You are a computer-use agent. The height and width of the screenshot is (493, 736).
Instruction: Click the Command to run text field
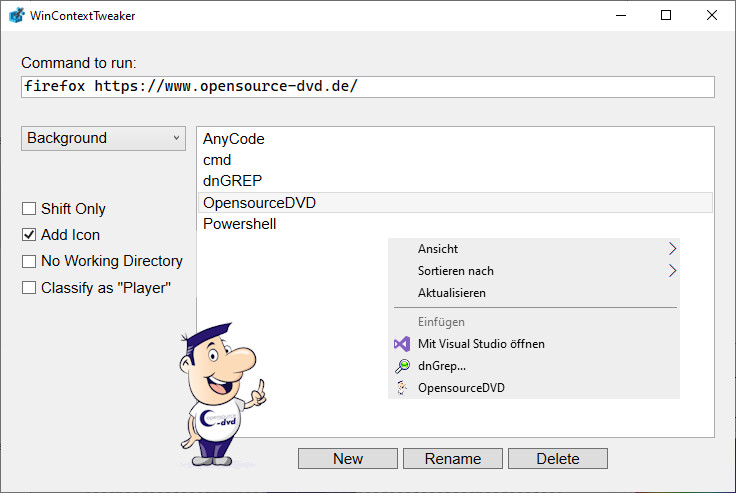367,87
